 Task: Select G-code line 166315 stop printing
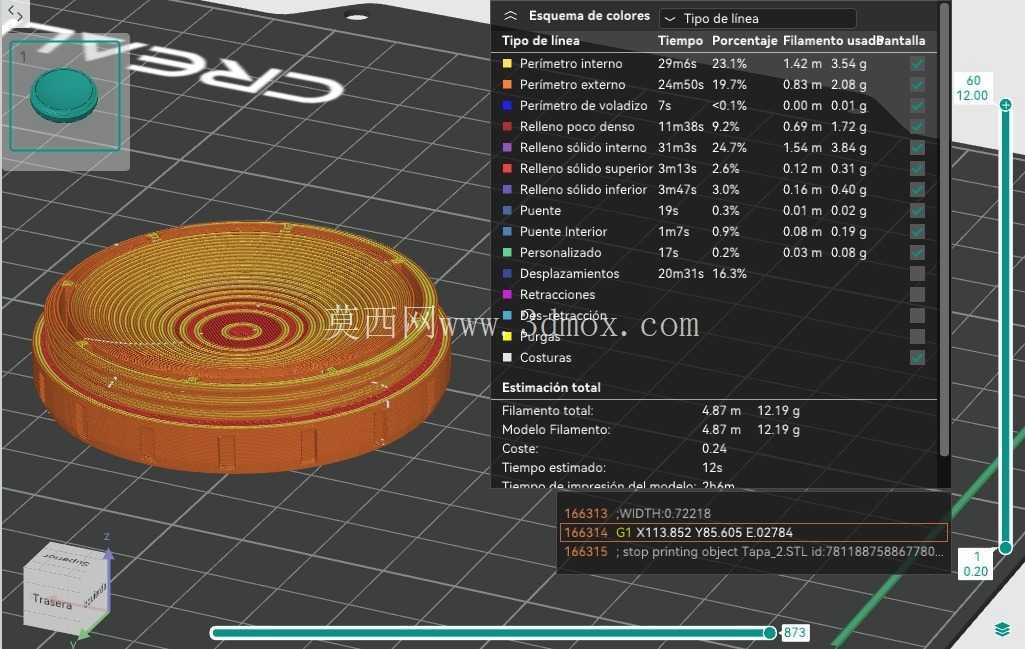click(753, 552)
